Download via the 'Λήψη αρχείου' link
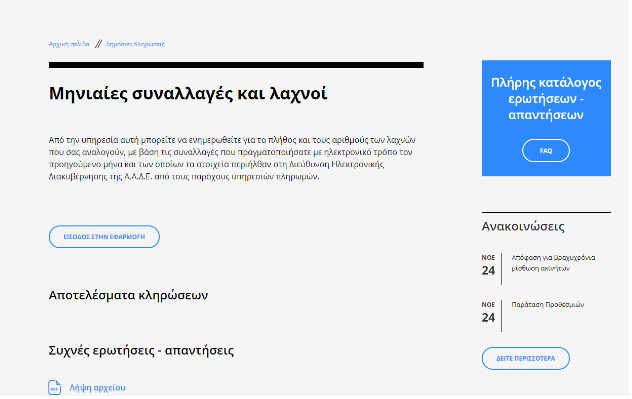 pyautogui.click(x=98, y=388)
